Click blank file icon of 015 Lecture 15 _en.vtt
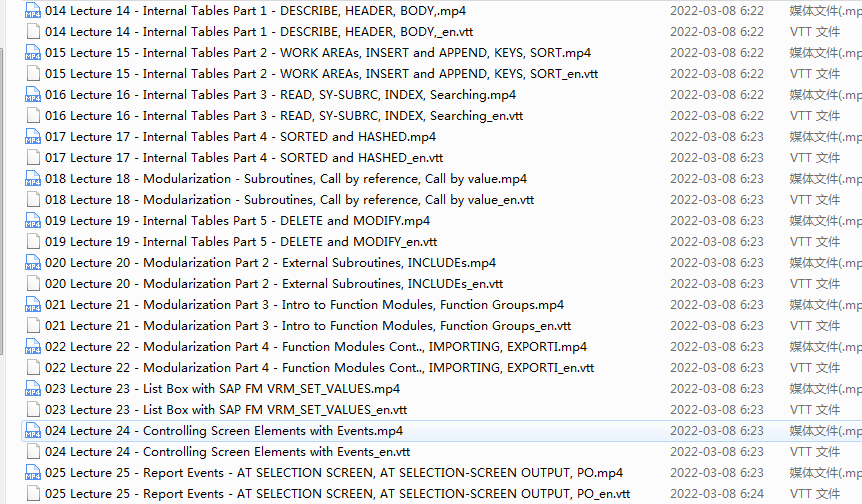Image resolution: width=862 pixels, height=504 pixels. [33, 73]
